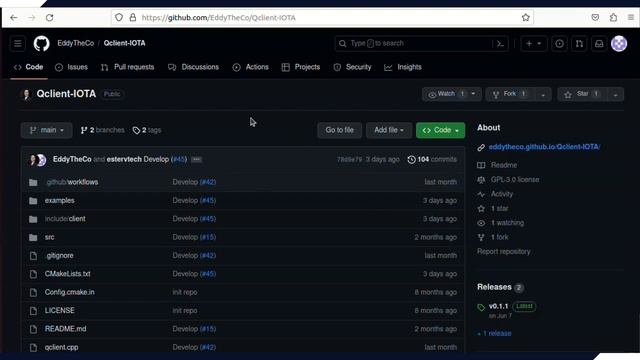The width and height of the screenshot is (640, 360).
Task: Open the src folder
Action: (49, 237)
